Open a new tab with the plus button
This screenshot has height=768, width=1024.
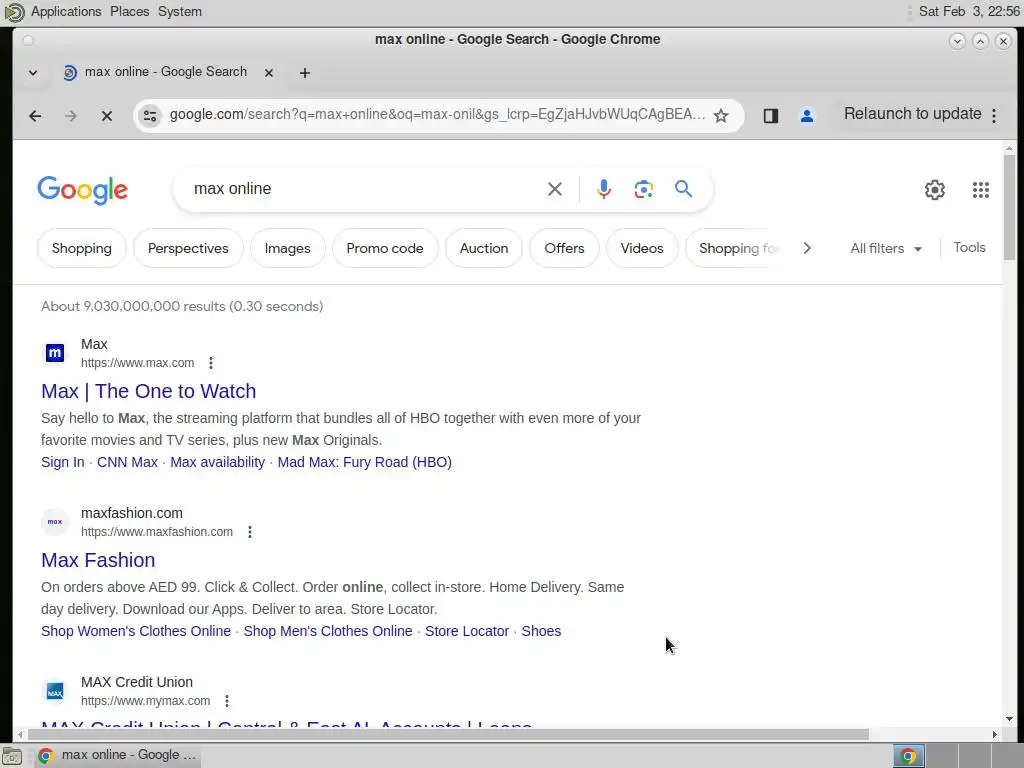[305, 73]
